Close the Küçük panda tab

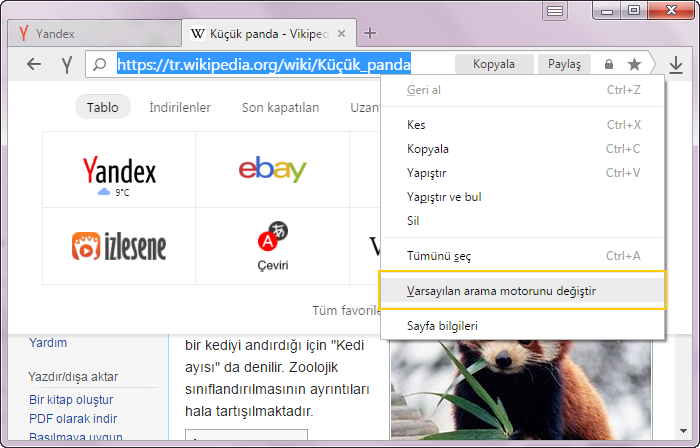pos(342,33)
